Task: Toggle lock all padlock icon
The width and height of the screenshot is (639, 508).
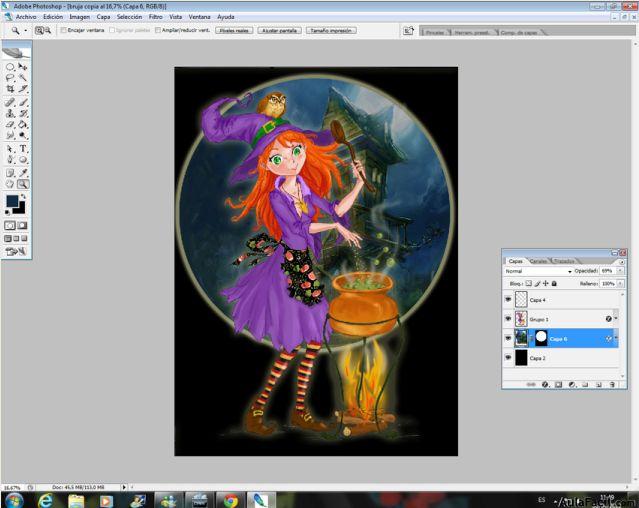Action: click(554, 283)
